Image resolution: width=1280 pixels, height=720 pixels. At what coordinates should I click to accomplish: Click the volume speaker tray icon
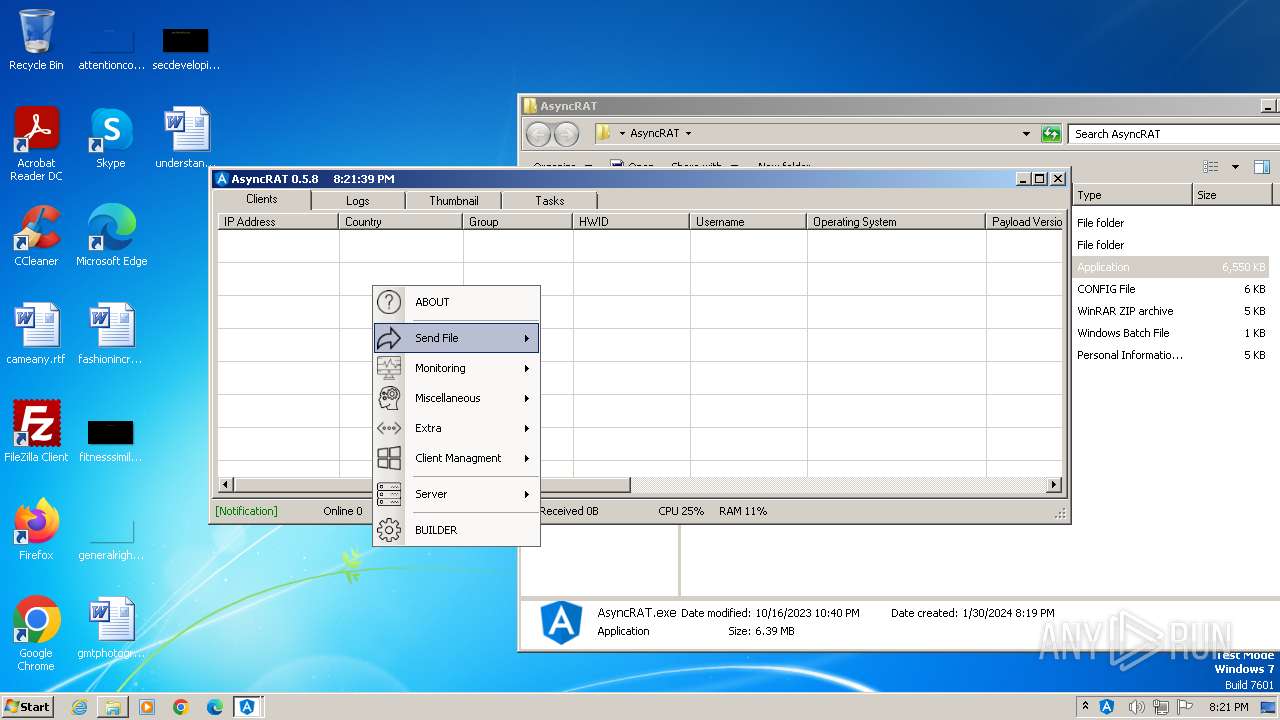coord(1137,707)
